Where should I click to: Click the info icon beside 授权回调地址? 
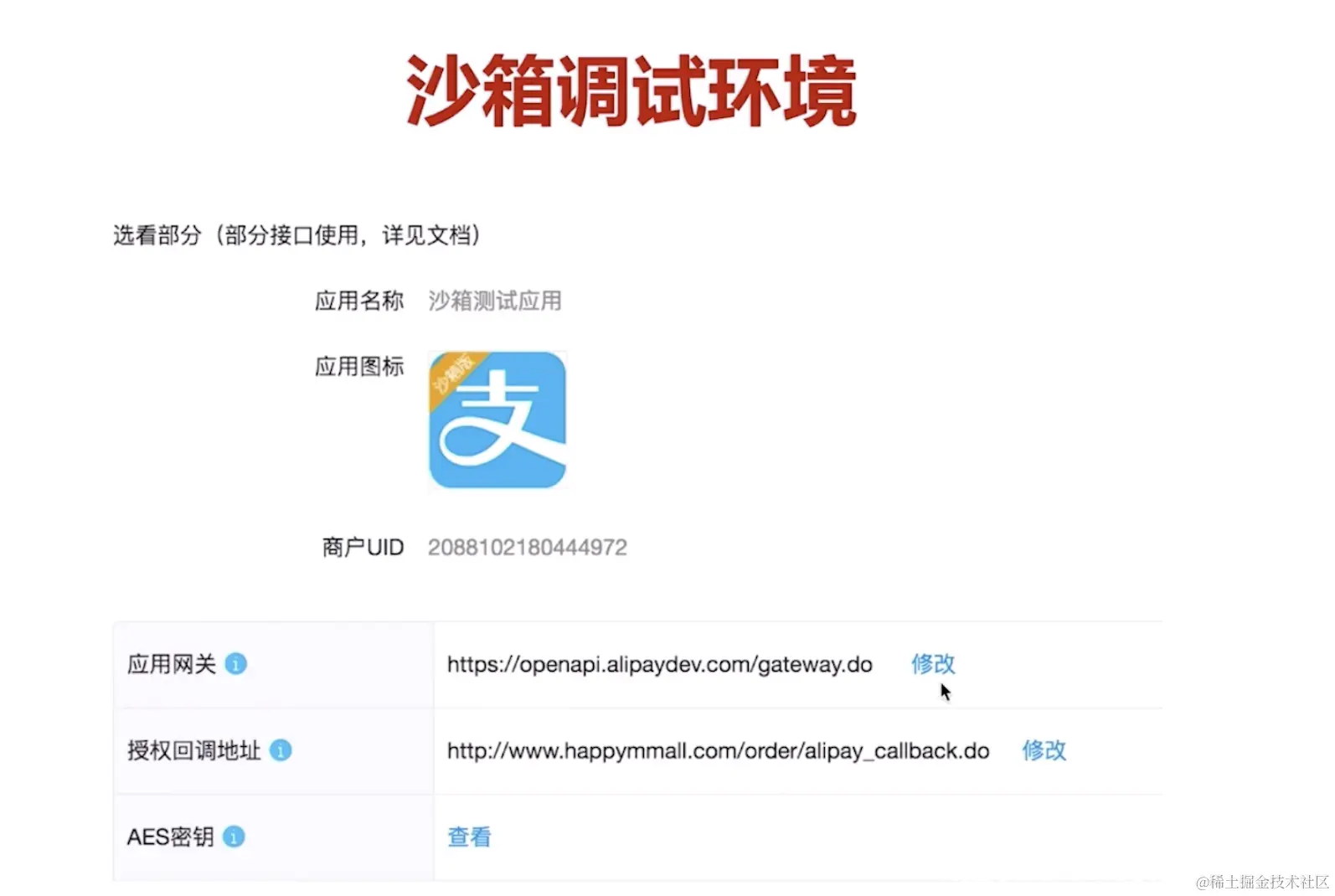(x=281, y=750)
